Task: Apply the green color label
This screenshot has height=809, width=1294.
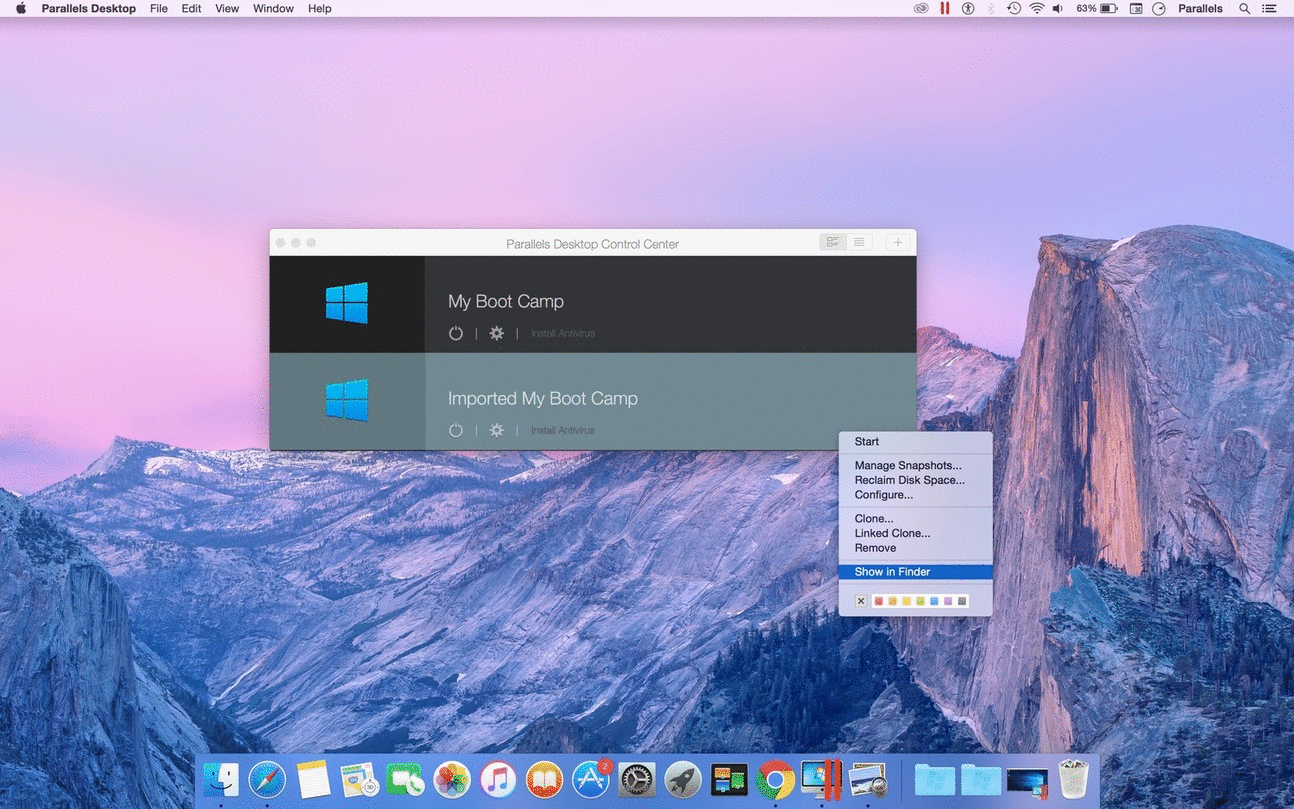Action: click(920, 601)
